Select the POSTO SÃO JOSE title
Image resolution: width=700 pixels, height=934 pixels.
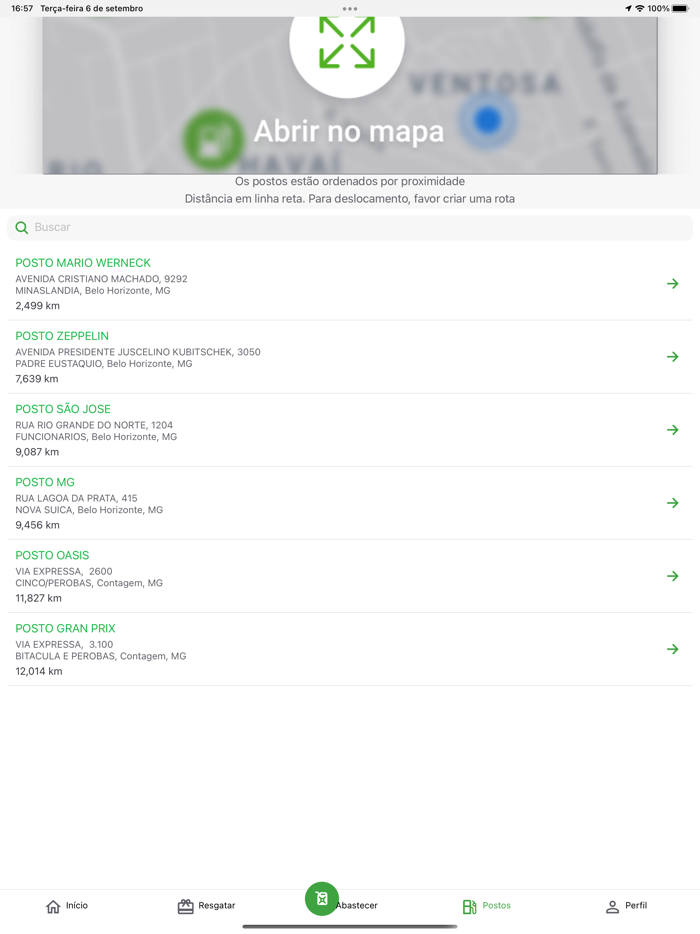pos(63,409)
